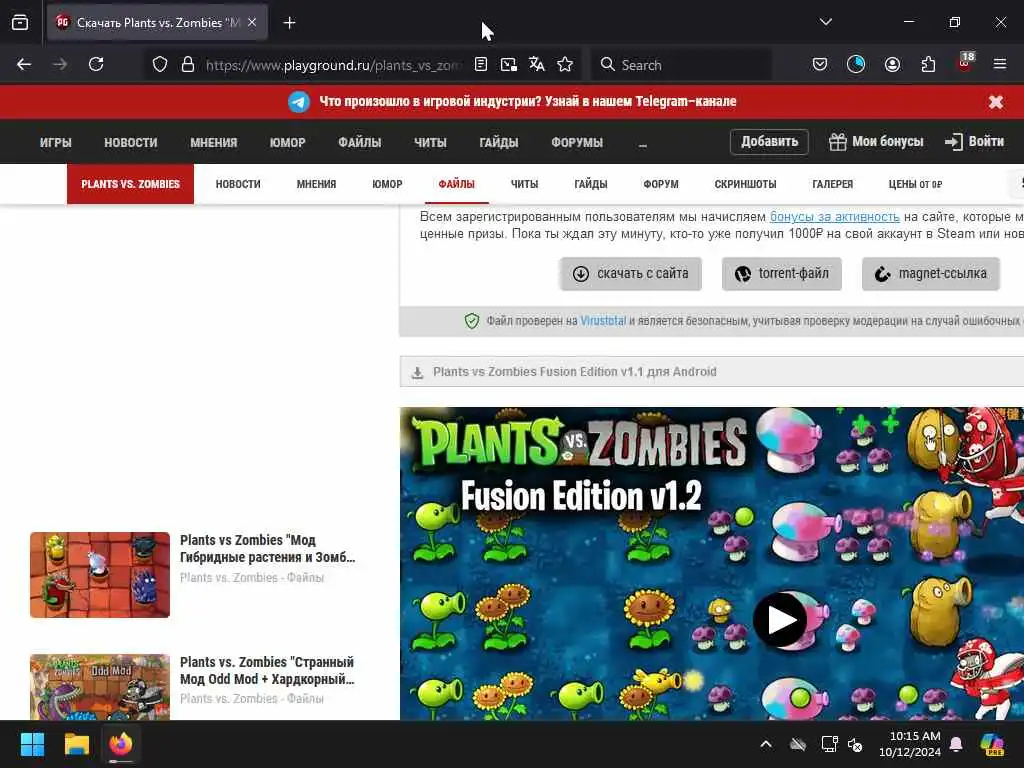Open the Virustotal link
The width and height of the screenshot is (1024, 768).
tap(603, 321)
